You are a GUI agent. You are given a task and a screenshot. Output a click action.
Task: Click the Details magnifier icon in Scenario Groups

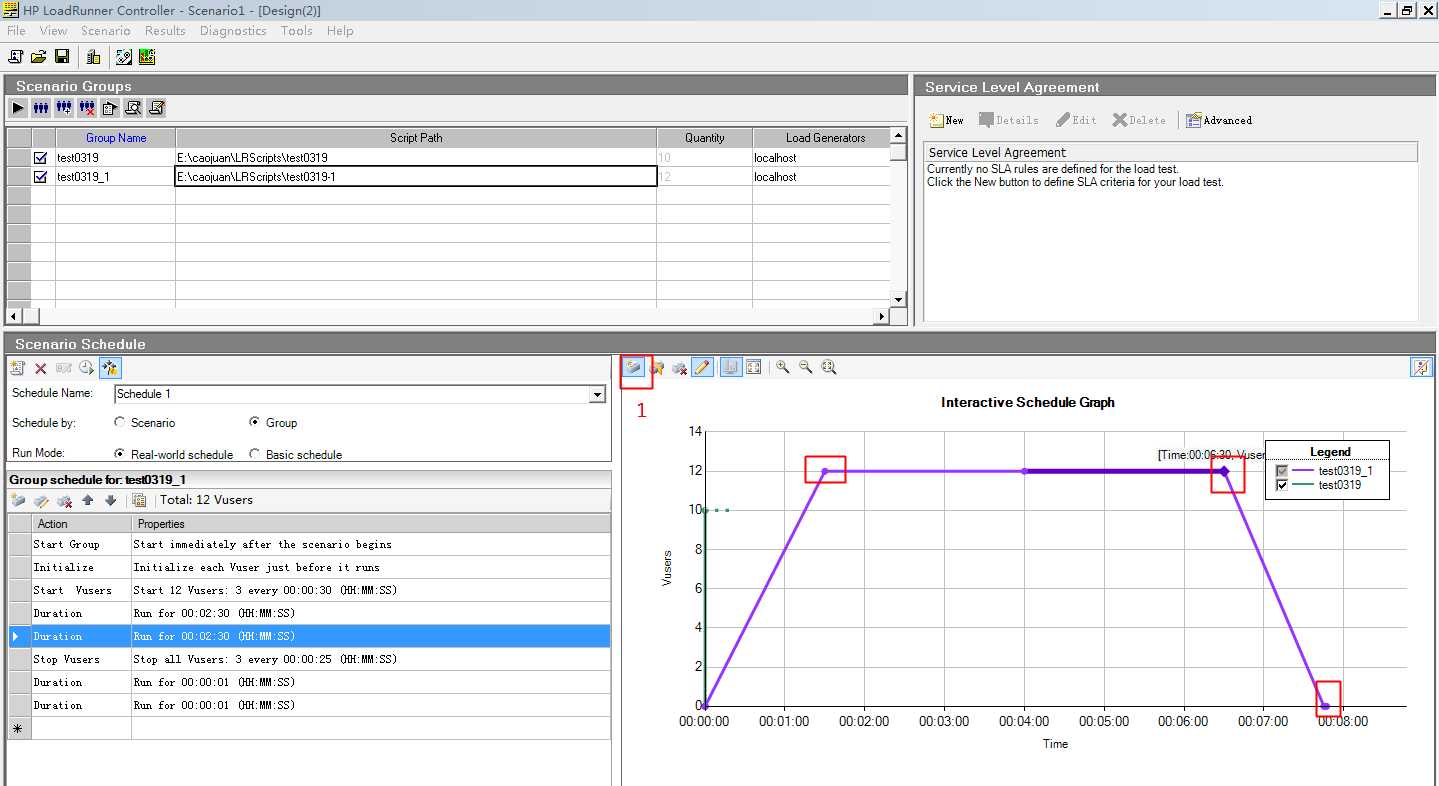coord(133,108)
